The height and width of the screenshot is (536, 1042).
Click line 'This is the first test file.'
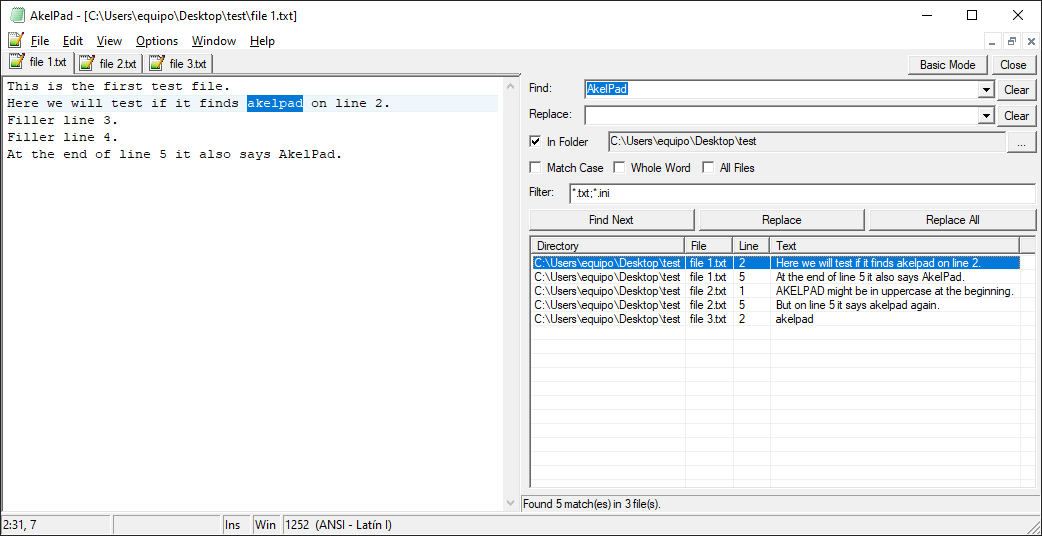click(118, 86)
